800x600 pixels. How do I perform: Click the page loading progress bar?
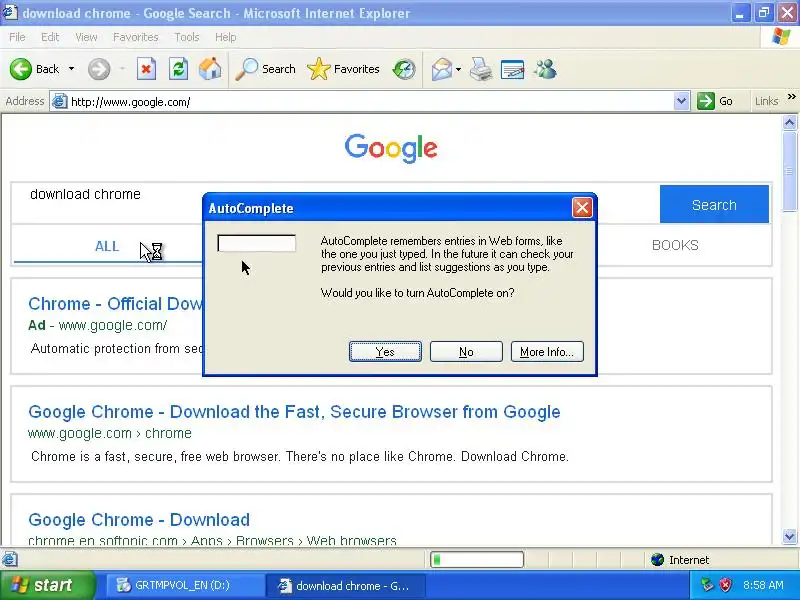pyautogui.click(x=477, y=560)
